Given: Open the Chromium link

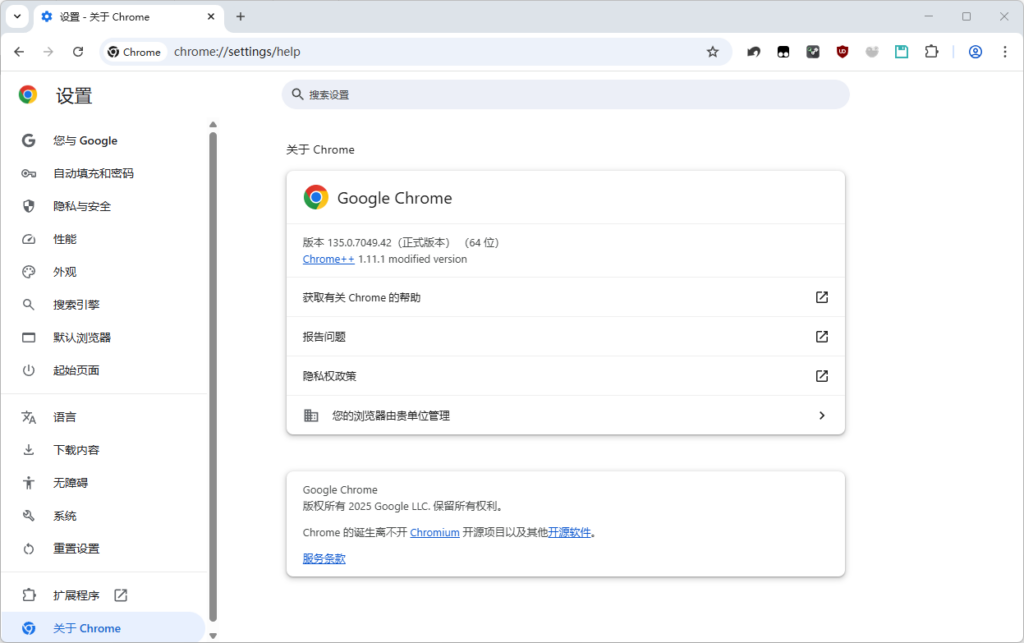Looking at the screenshot, I should point(434,533).
